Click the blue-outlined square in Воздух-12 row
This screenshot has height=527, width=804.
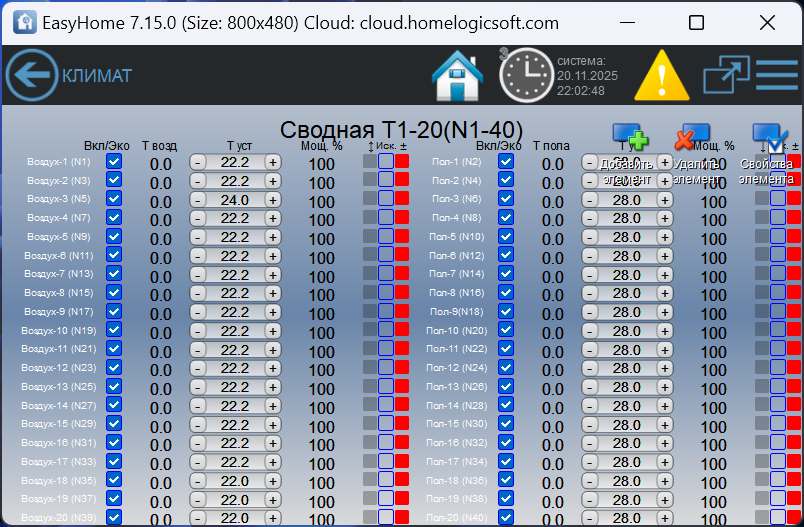coord(386,369)
